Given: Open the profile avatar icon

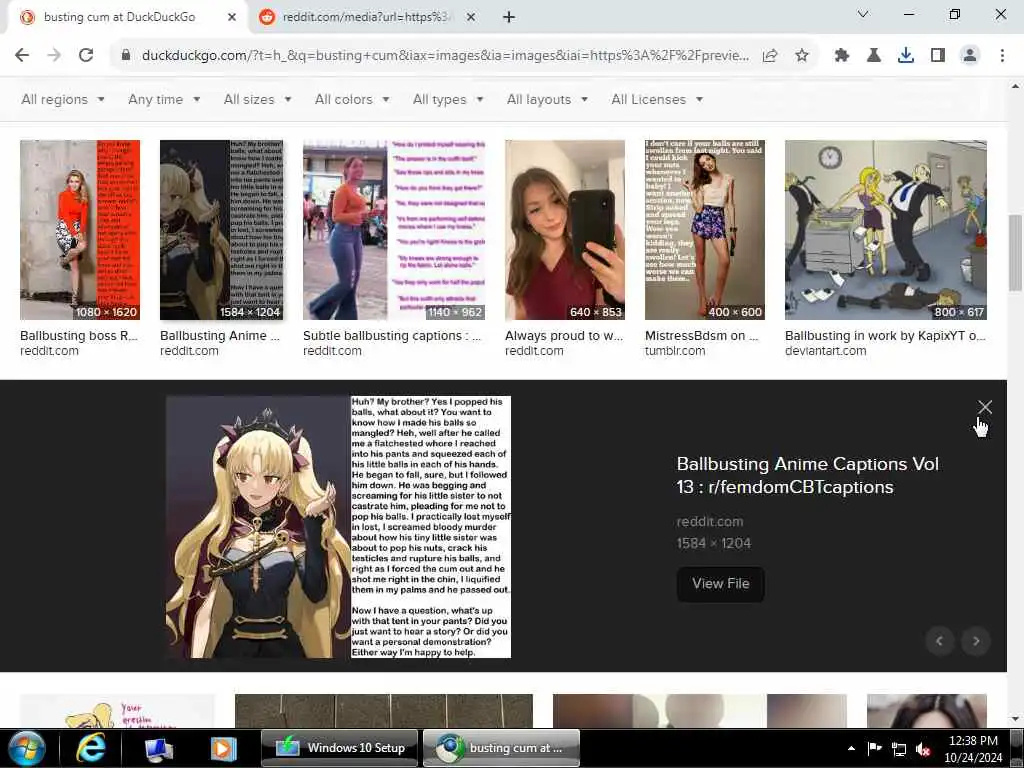Looking at the screenshot, I should click(x=970, y=56).
